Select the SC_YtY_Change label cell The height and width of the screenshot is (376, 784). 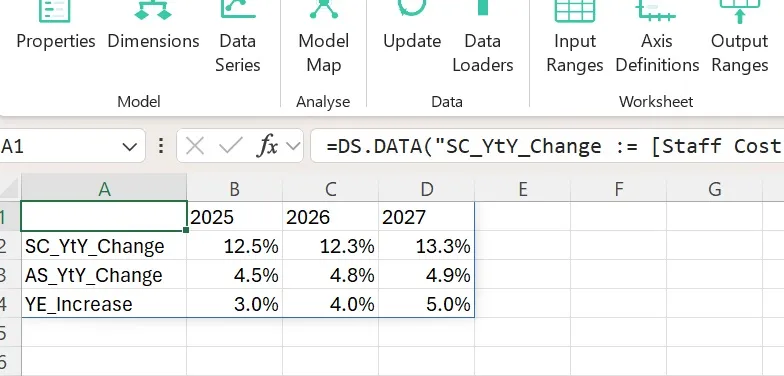(104, 246)
